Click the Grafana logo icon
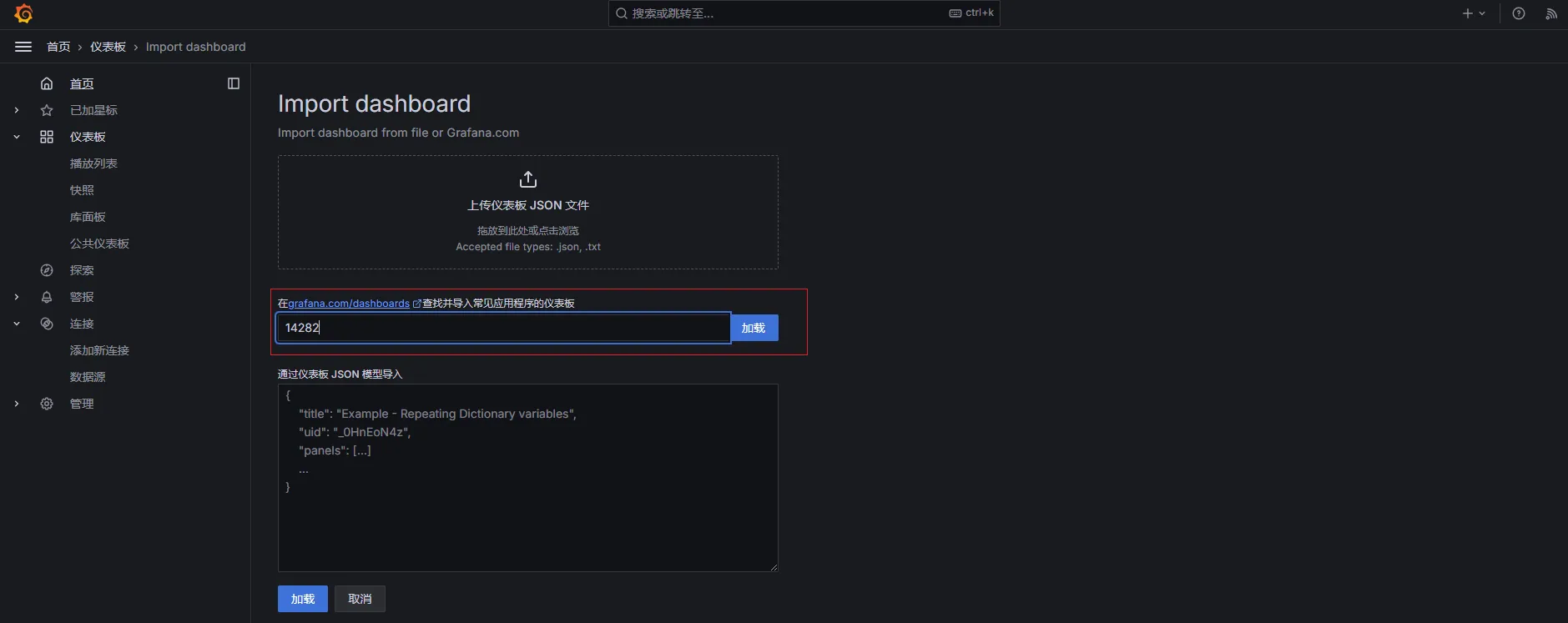Image resolution: width=1568 pixels, height=623 pixels. [23, 13]
